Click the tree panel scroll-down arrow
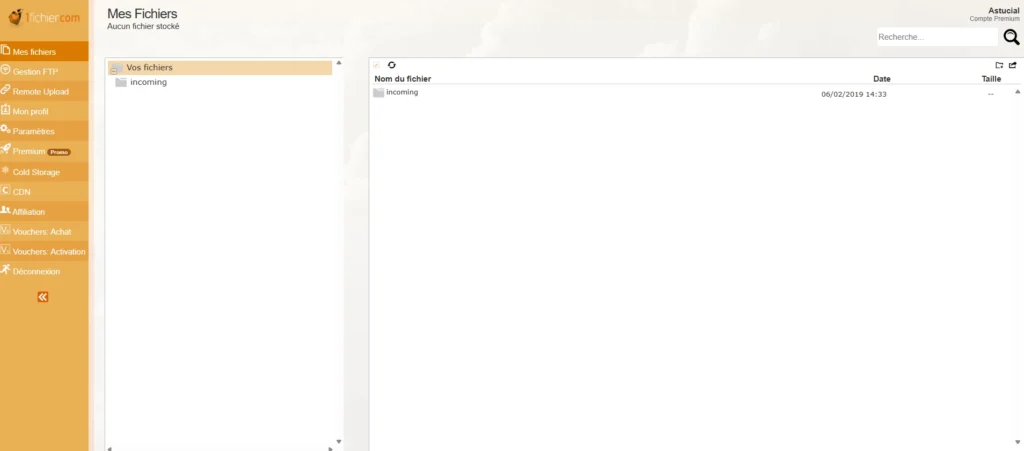The image size is (1024, 451). coord(338,442)
